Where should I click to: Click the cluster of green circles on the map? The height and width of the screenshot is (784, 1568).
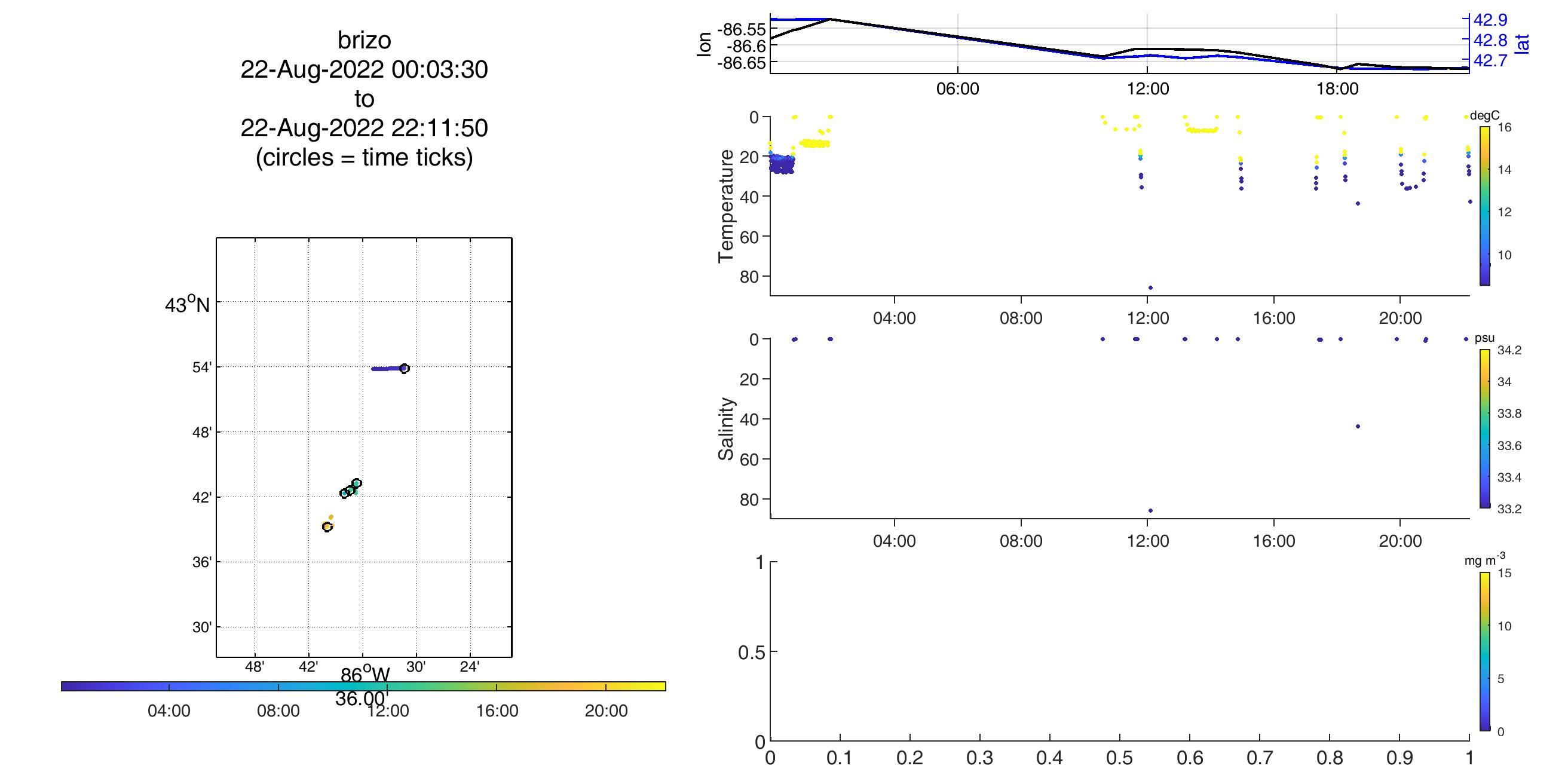pyautogui.click(x=351, y=488)
